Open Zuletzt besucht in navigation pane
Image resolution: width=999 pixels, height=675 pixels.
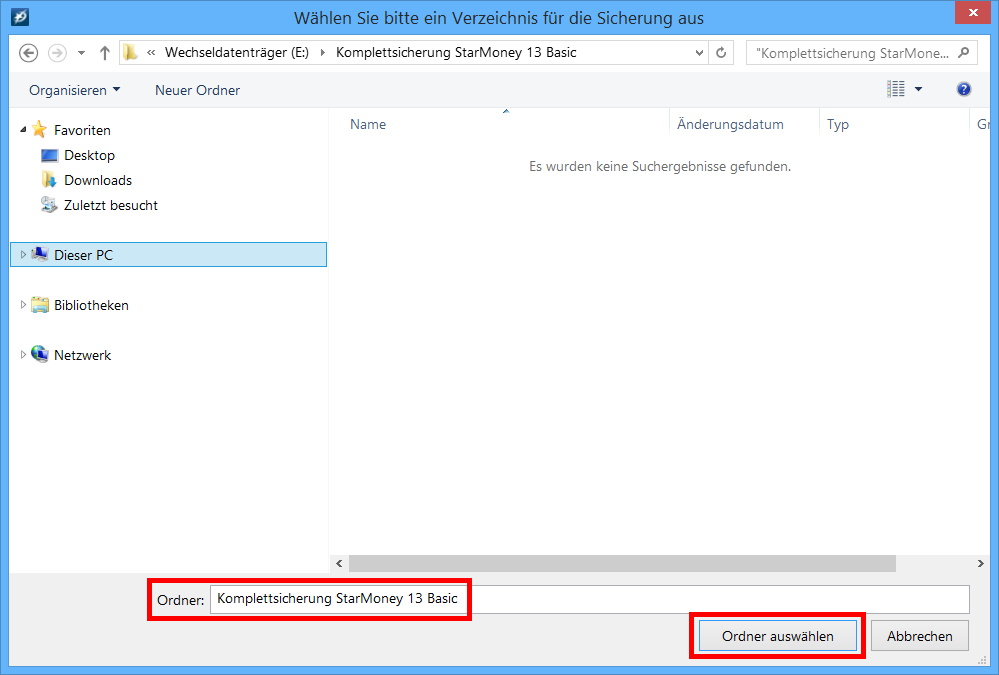111,205
